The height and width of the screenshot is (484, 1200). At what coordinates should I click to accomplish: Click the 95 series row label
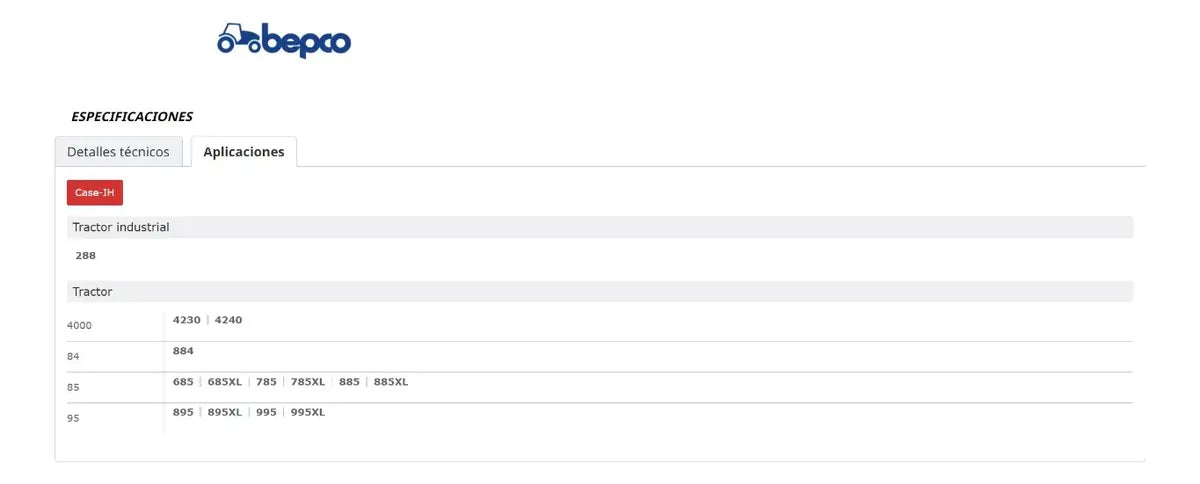[x=73, y=418]
